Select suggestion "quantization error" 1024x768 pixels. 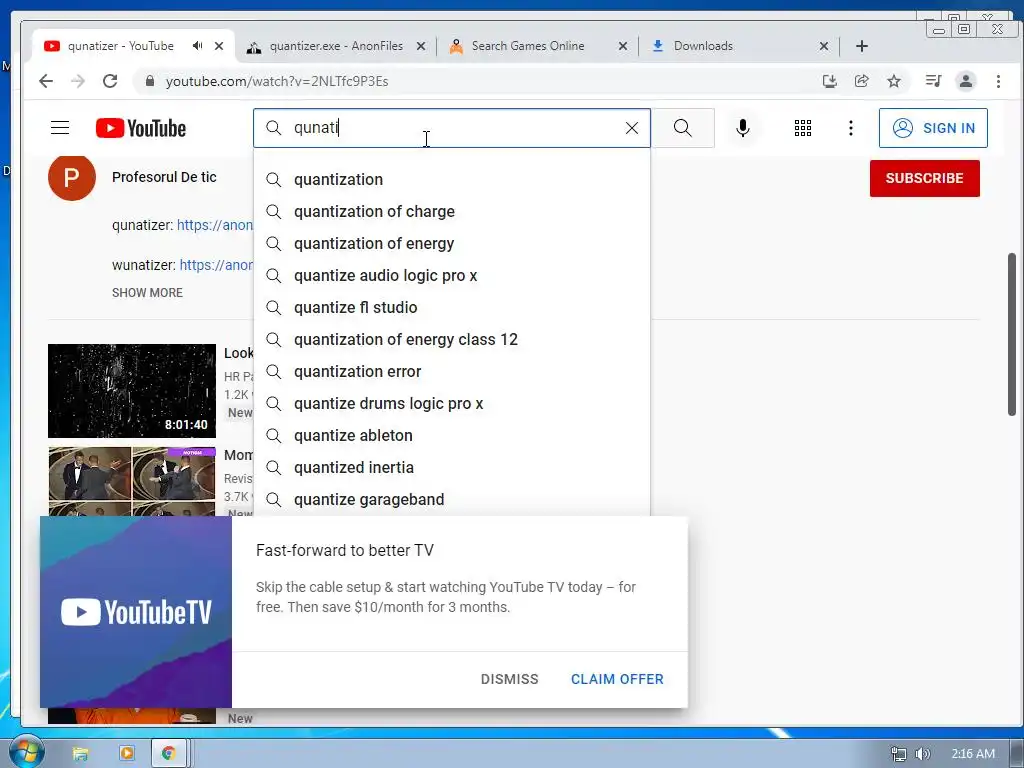(452, 372)
